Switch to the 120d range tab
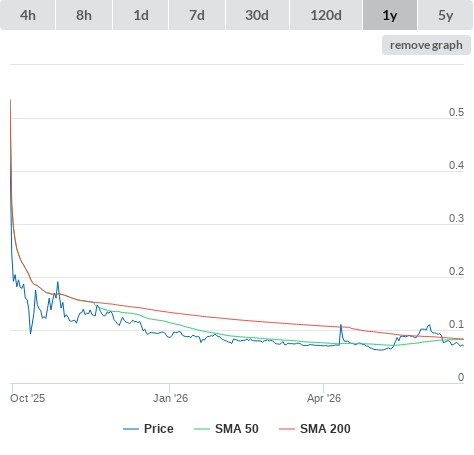The width and height of the screenshot is (474, 455). [x=326, y=15]
